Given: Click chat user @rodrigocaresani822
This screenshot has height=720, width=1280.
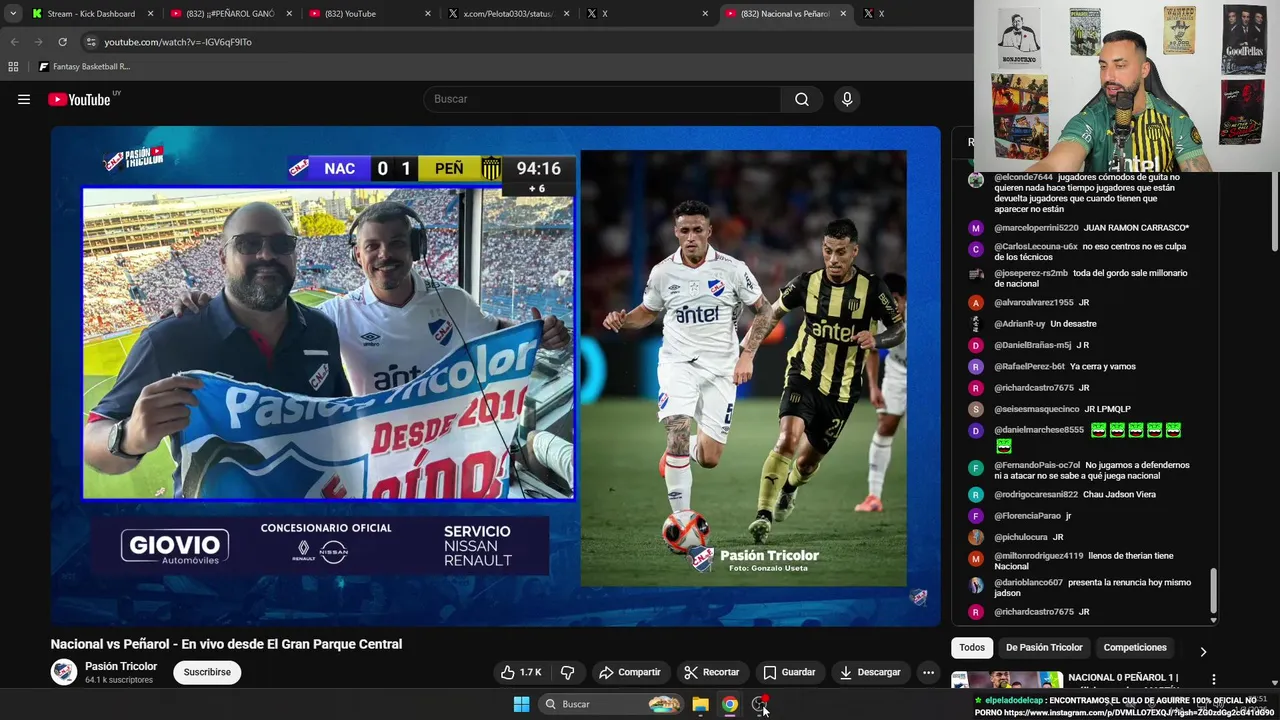Looking at the screenshot, I should (x=1036, y=494).
